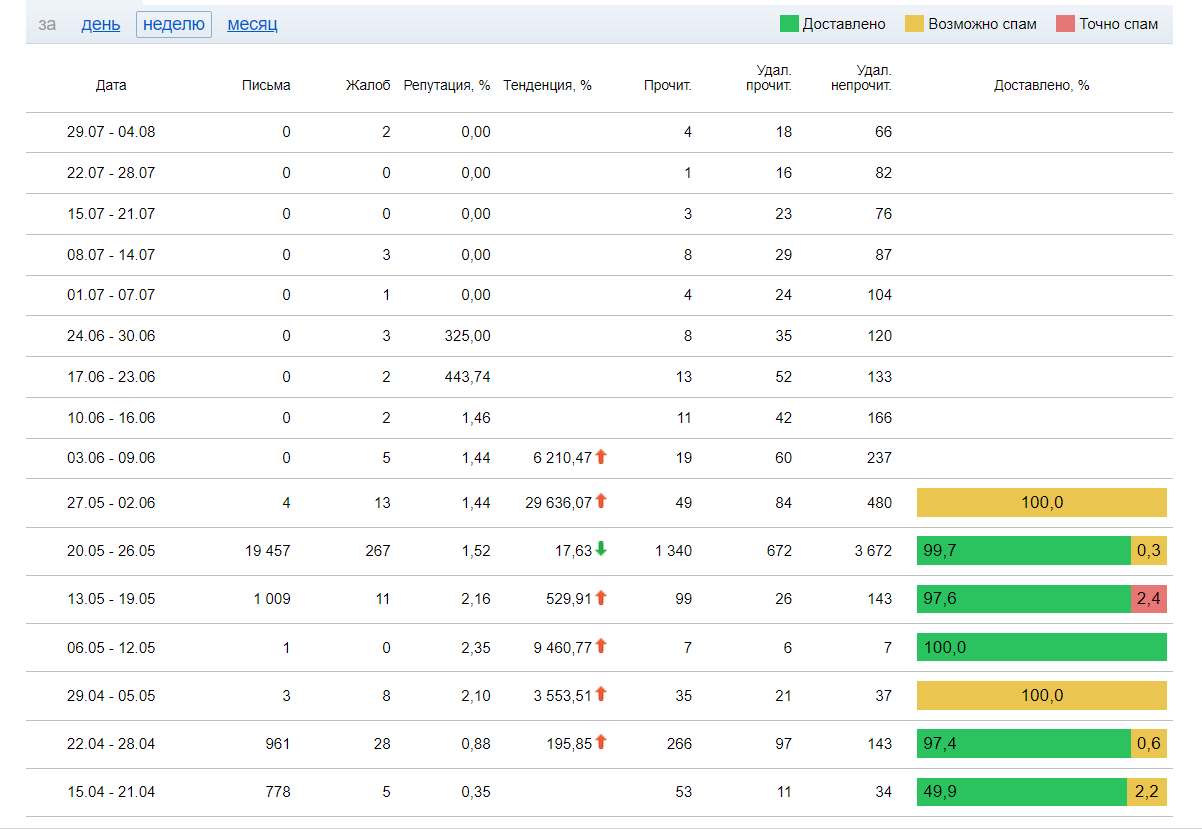Image resolution: width=1202 pixels, height=833 pixels.
Task: Select the date range 22.04 - 28.04
Action: 111,743
